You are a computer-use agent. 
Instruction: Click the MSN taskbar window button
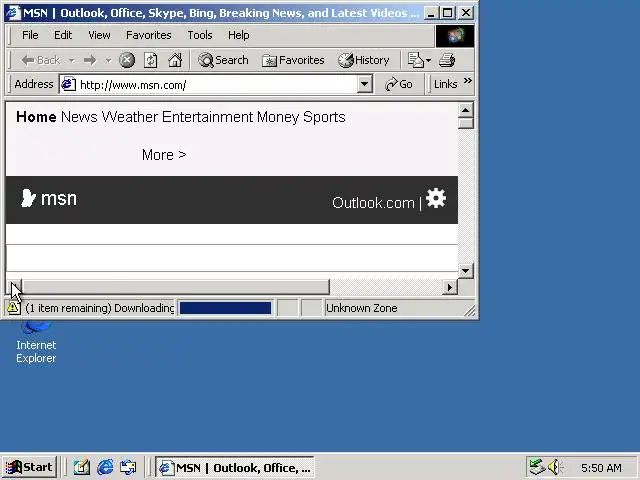pyautogui.click(x=235, y=467)
